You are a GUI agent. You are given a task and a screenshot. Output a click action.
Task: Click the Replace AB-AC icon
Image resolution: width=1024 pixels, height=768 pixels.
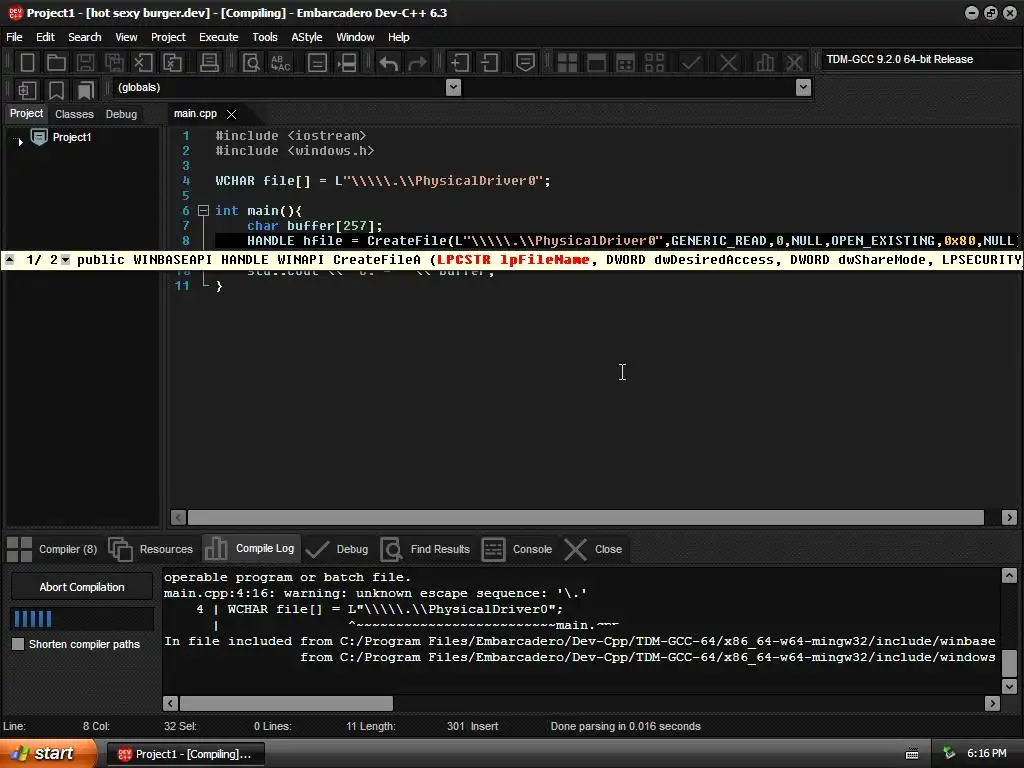click(x=281, y=63)
